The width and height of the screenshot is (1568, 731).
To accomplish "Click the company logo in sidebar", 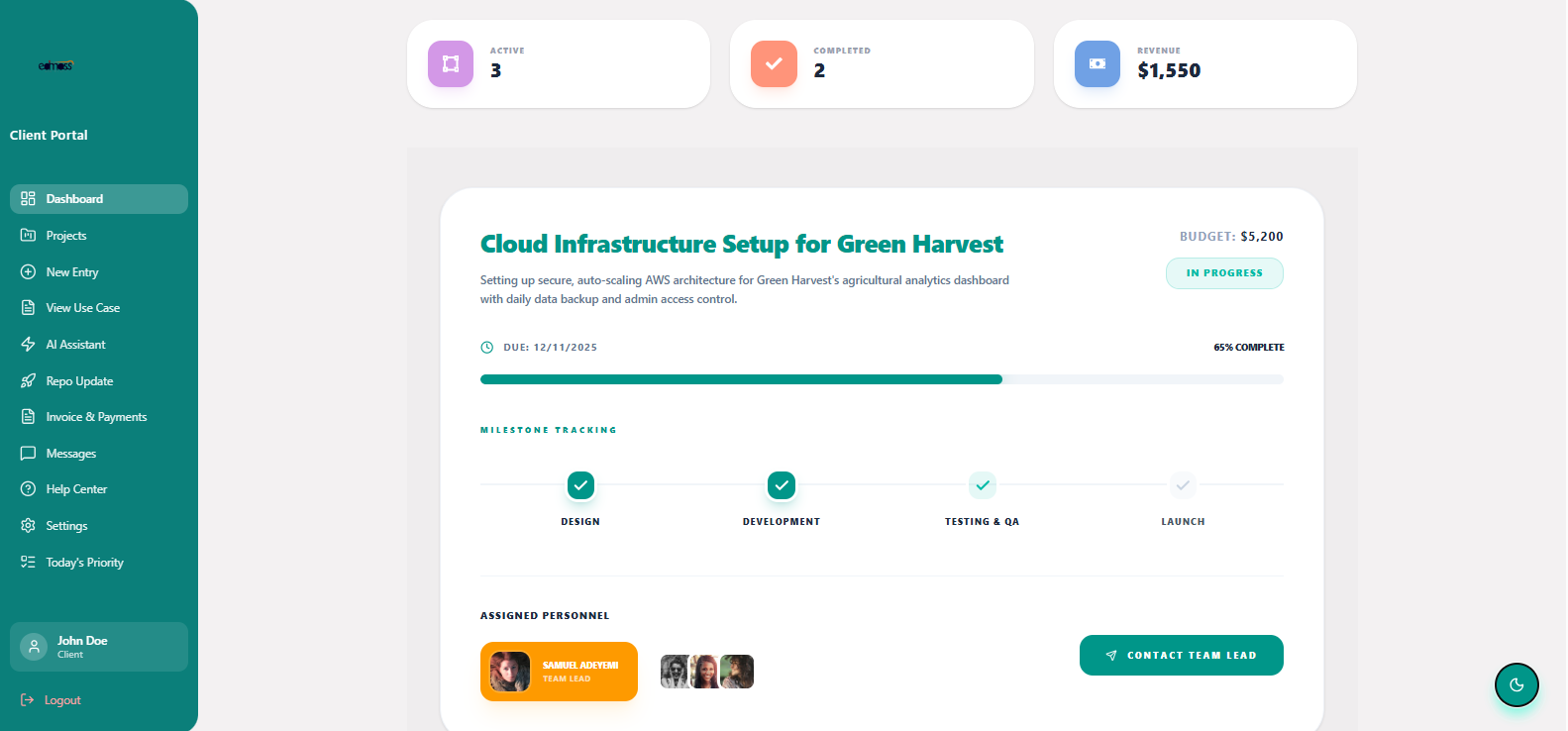I will 55,65.
